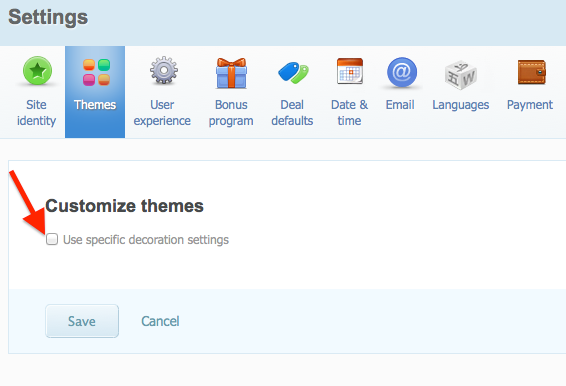Viewport: 566px width, 386px height.
Task: Click the colorful squares Themes icon
Action: tap(96, 72)
